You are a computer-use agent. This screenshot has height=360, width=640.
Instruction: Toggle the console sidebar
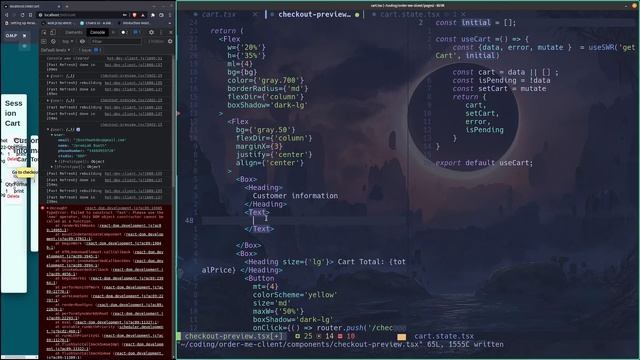coord(44,41)
